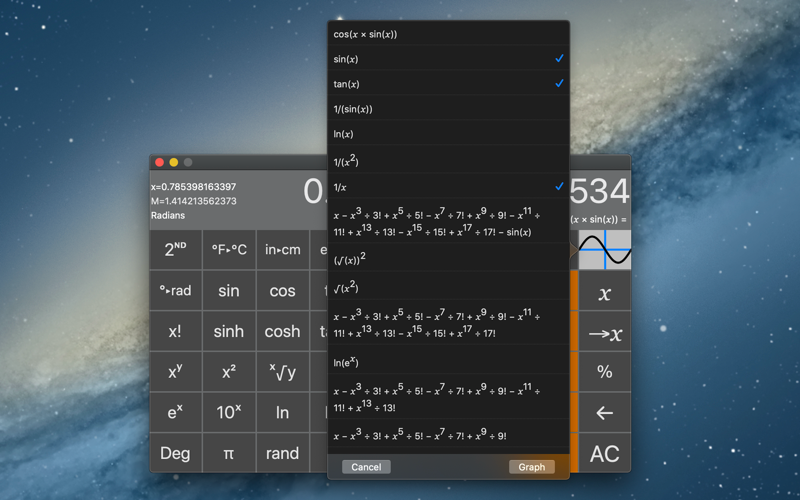Screen dimensions: 800x500
Task: Click the store to x arrow key
Action: tap(605, 331)
